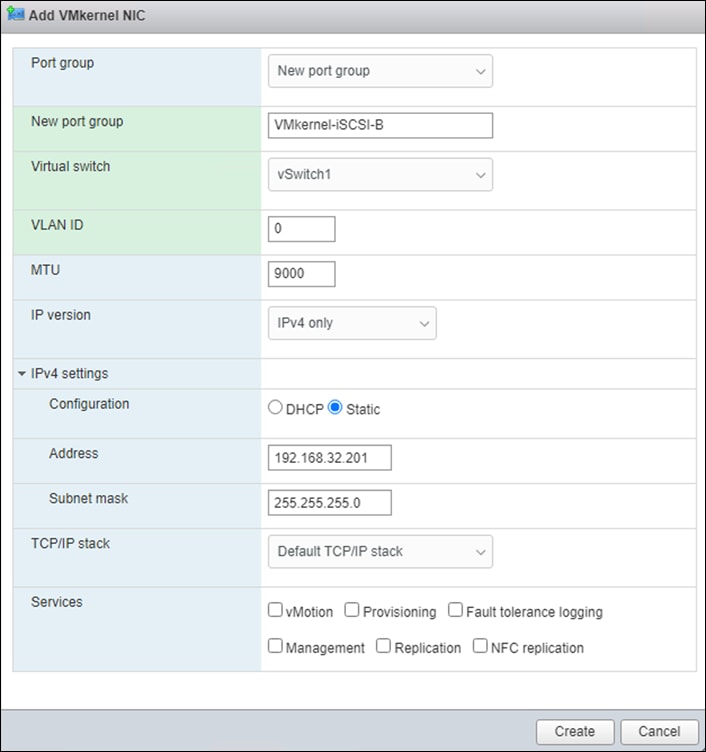Click the MTU input field showing 9000
This screenshot has height=752, width=706.
point(302,274)
